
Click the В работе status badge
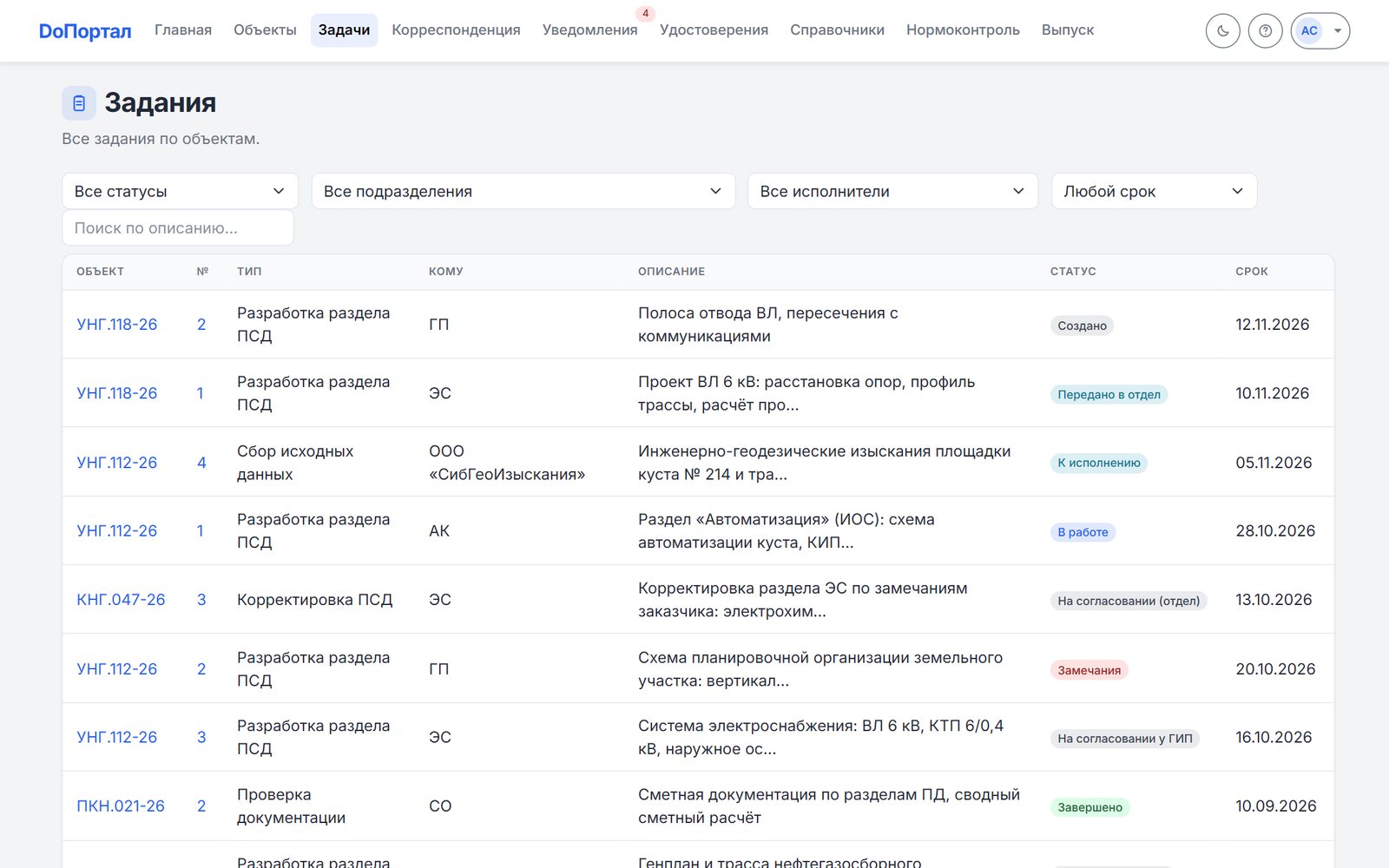(x=1083, y=532)
